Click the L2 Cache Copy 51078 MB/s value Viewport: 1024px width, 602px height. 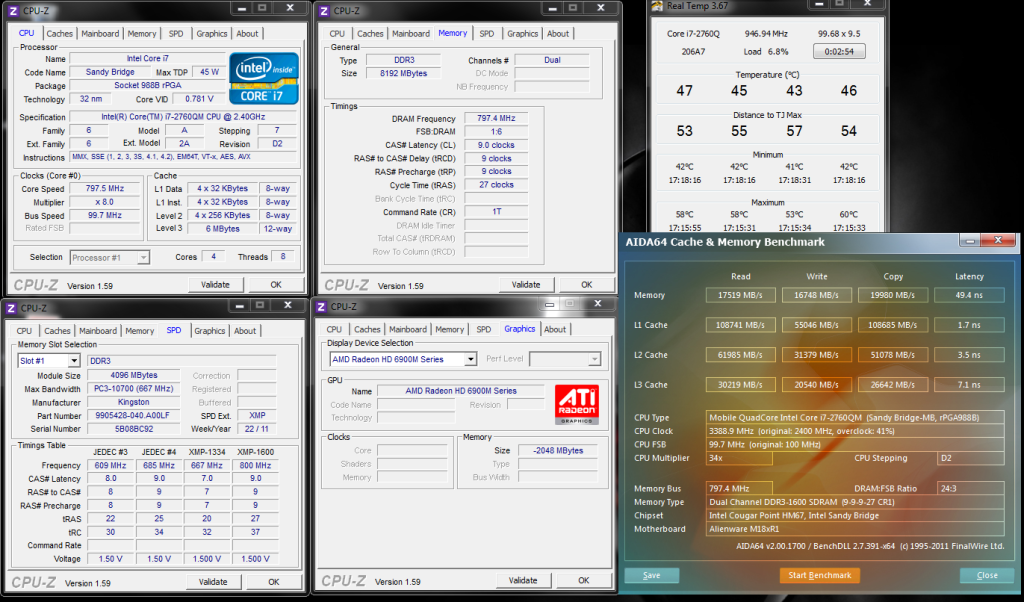click(x=892, y=355)
